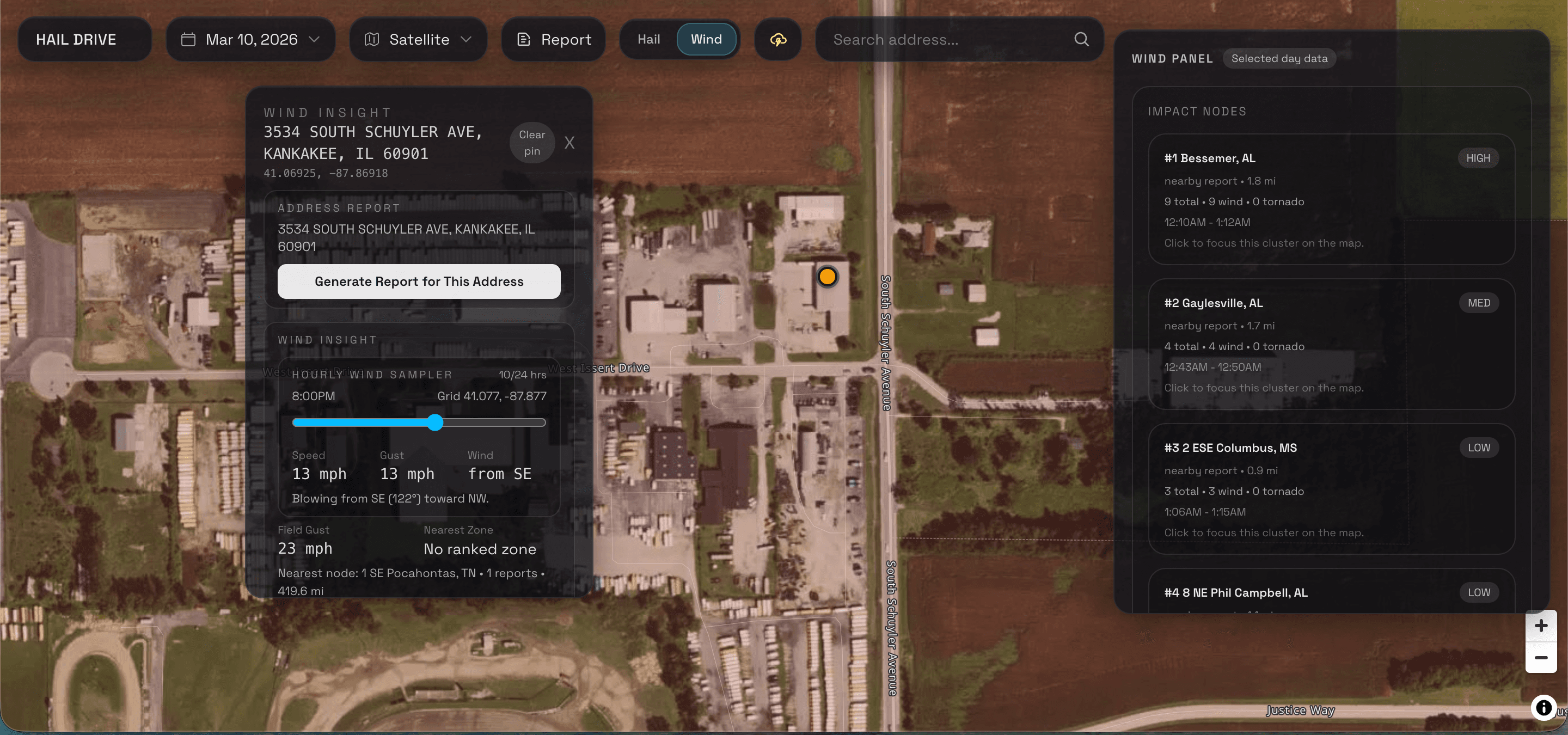
Task: Toggle Wind mode off
Action: click(706, 39)
